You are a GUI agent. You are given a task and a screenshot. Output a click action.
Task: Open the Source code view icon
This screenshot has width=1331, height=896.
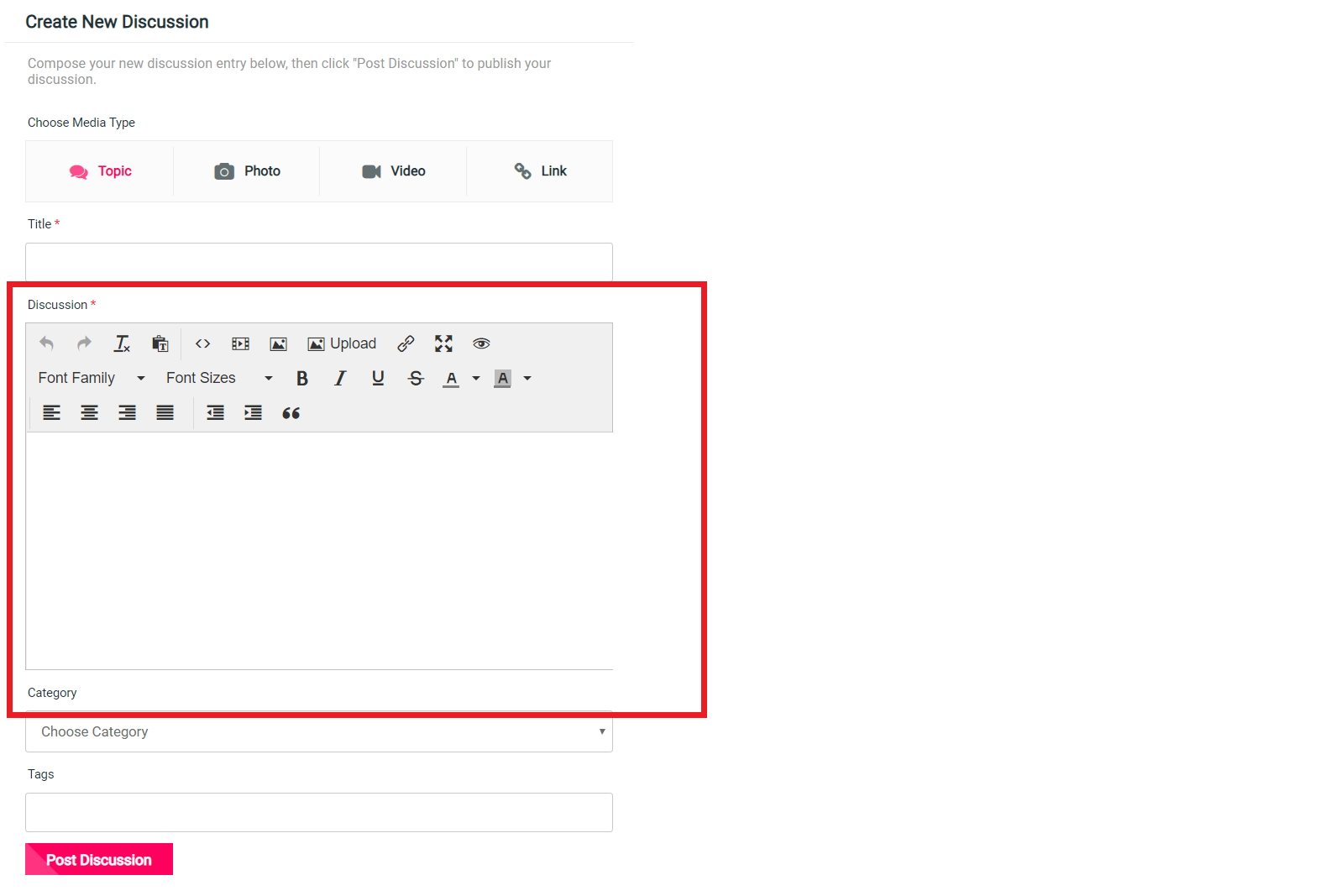pos(202,343)
